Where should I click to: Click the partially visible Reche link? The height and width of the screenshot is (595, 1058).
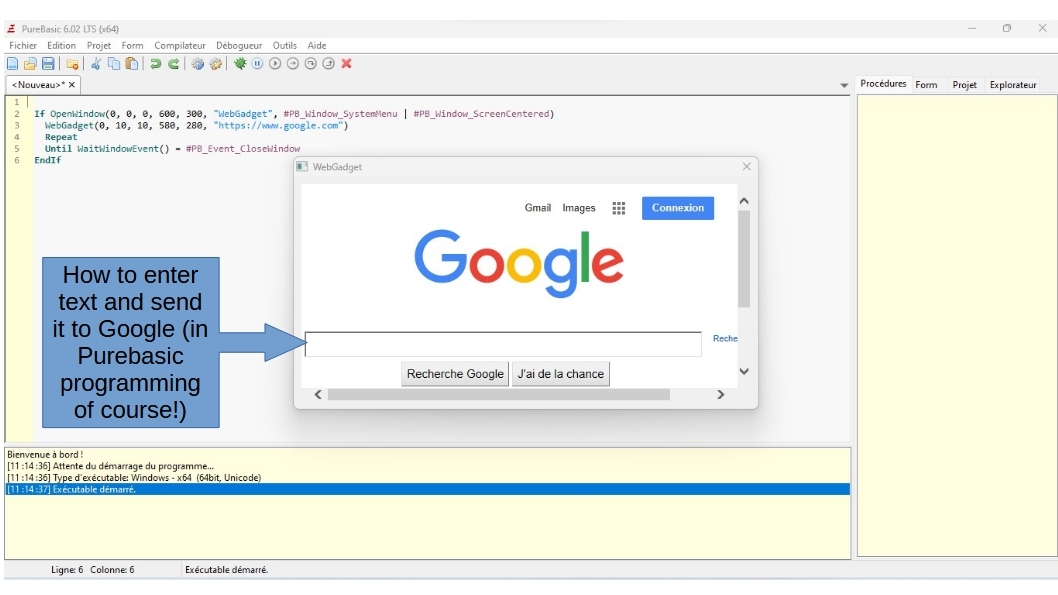pos(725,339)
